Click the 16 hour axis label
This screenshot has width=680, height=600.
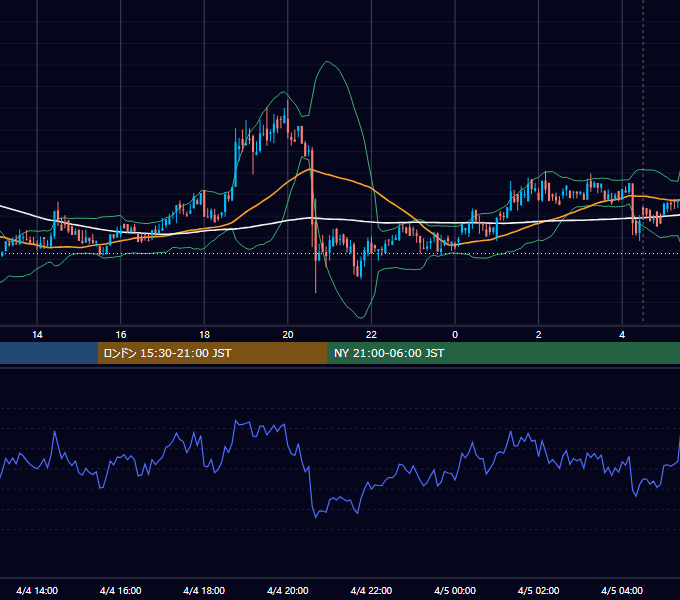point(121,335)
